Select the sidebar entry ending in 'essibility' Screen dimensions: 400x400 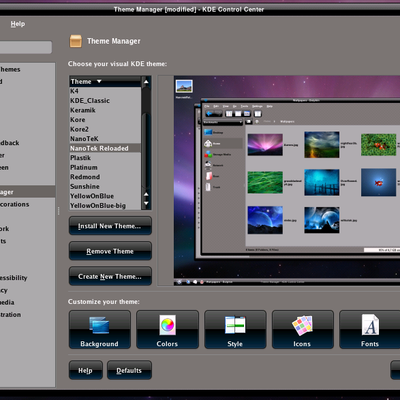click(27, 278)
